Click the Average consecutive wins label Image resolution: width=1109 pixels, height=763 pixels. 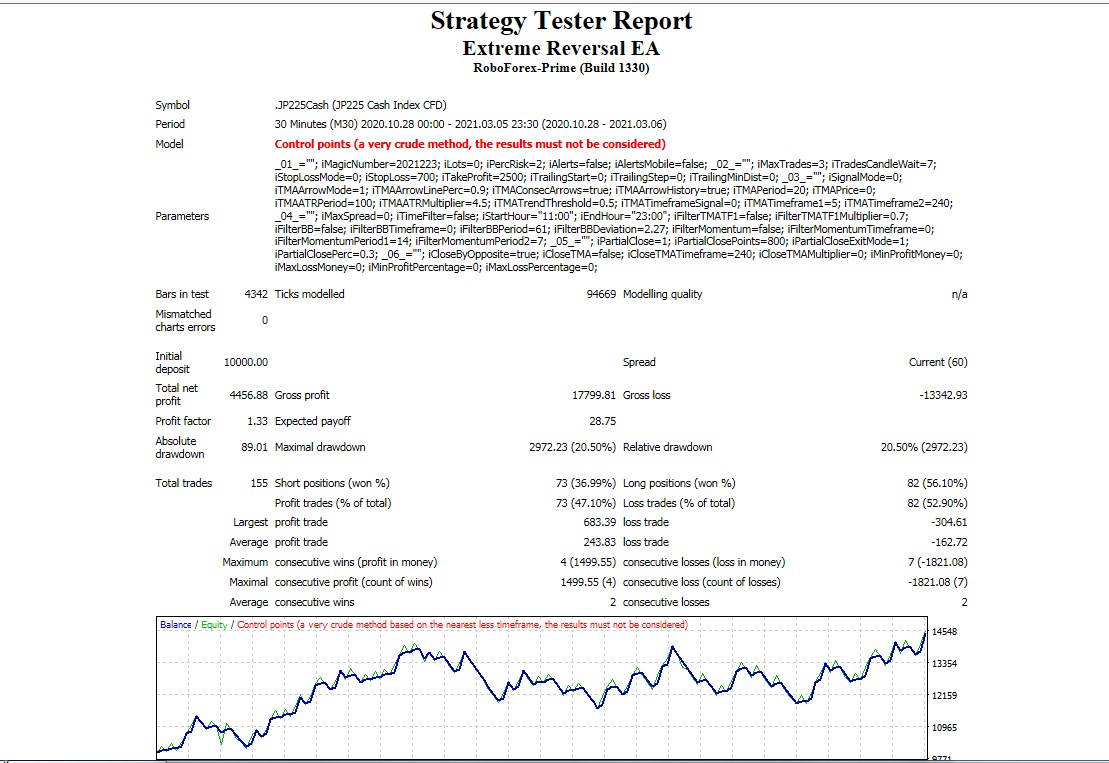(292, 602)
